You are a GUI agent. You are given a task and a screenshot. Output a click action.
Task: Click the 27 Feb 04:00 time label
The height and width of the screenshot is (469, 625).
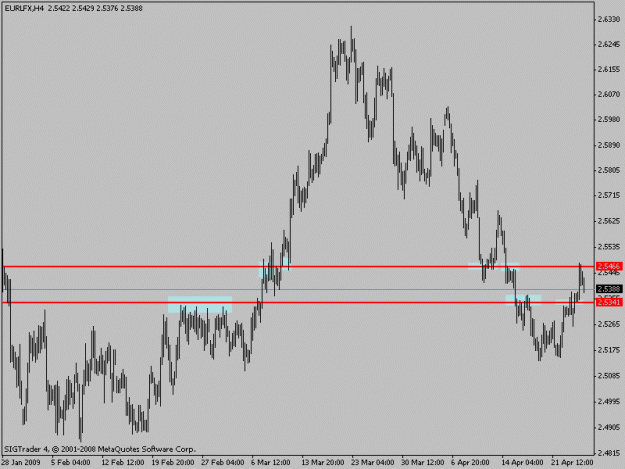click(222, 462)
